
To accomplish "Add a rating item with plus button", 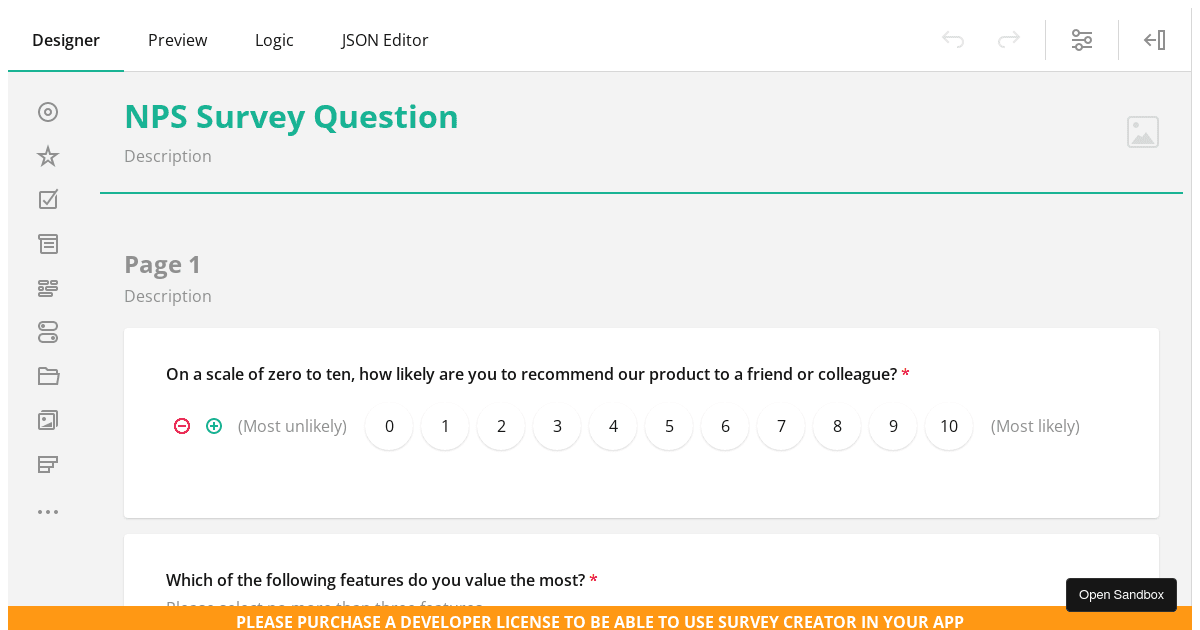I will [214, 426].
